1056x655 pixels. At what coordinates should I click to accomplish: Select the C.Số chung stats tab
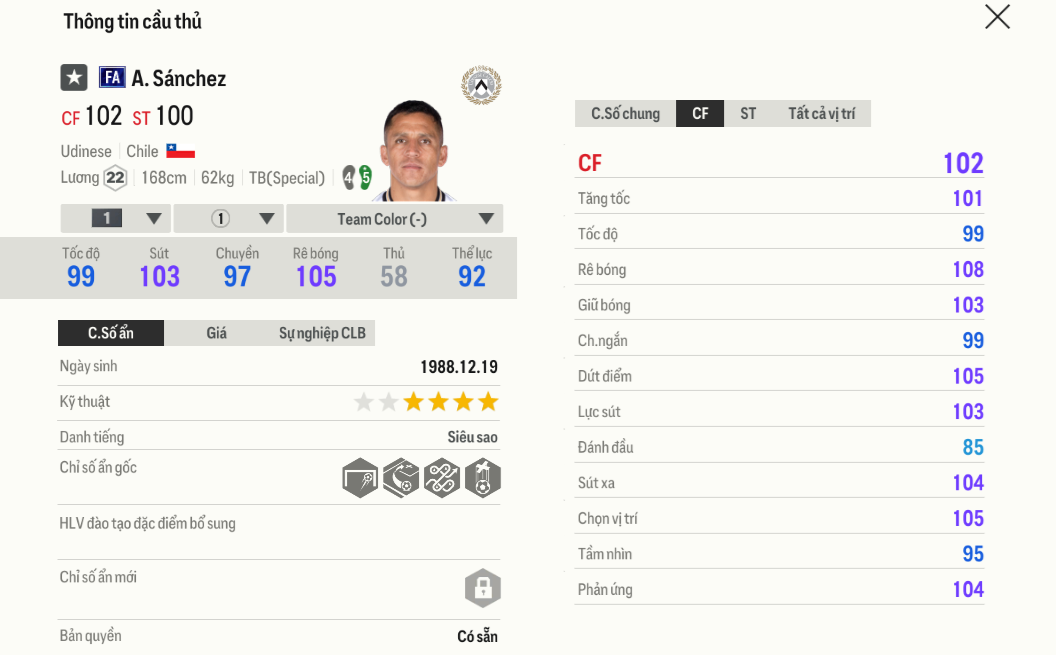[x=625, y=114]
